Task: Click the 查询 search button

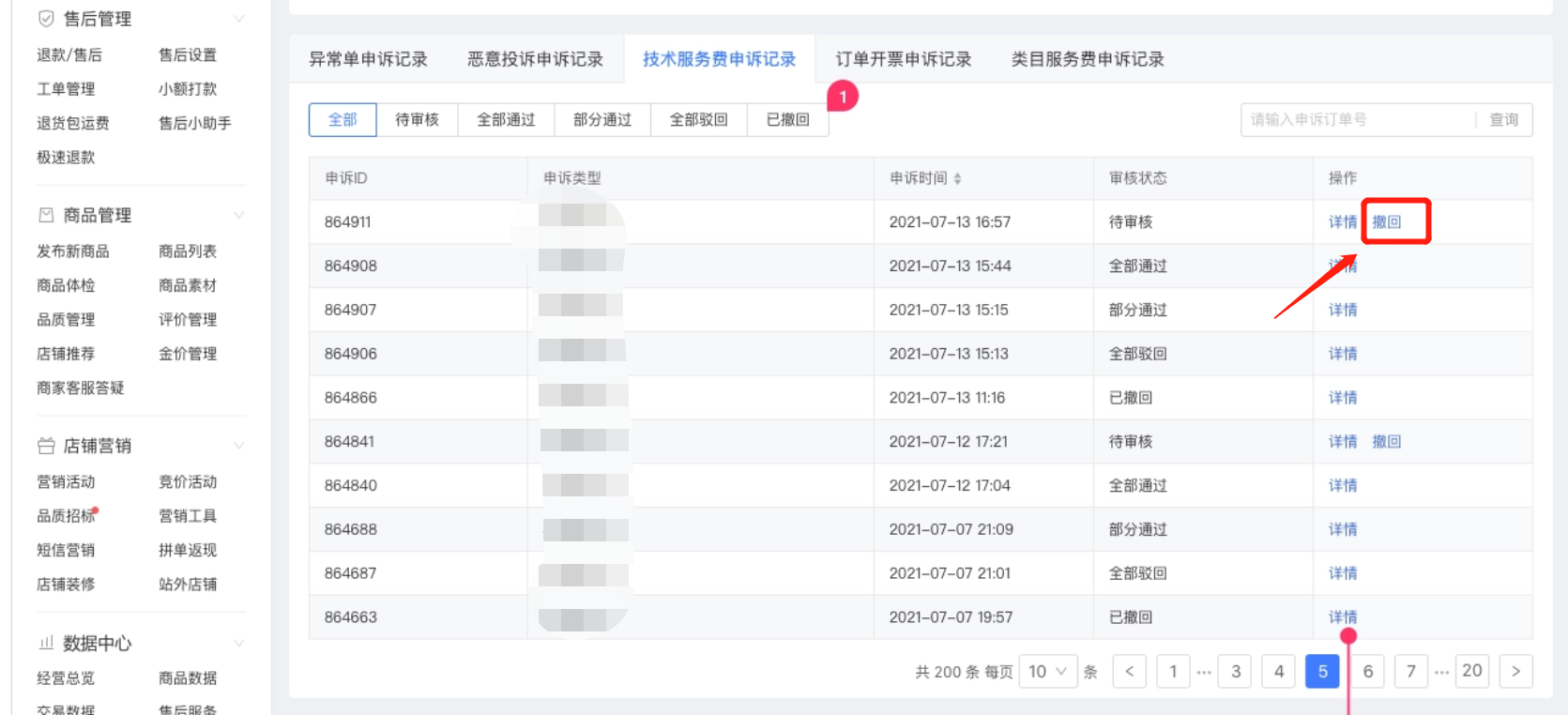Action: pyautogui.click(x=1503, y=120)
